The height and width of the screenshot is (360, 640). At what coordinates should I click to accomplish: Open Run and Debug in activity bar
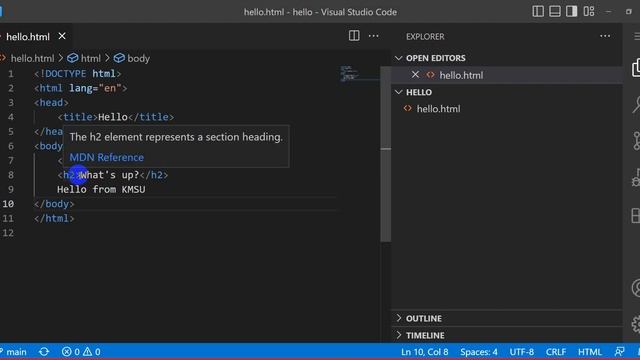[x=636, y=178]
